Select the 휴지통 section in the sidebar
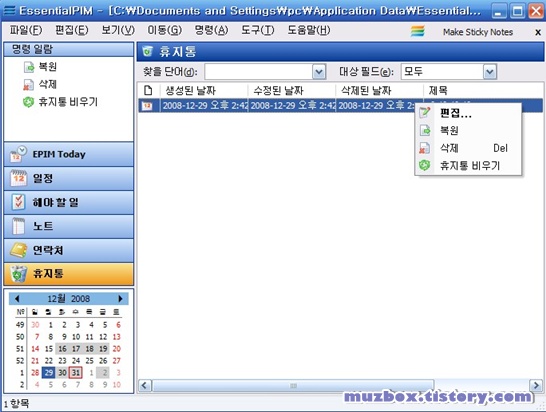 69,274
